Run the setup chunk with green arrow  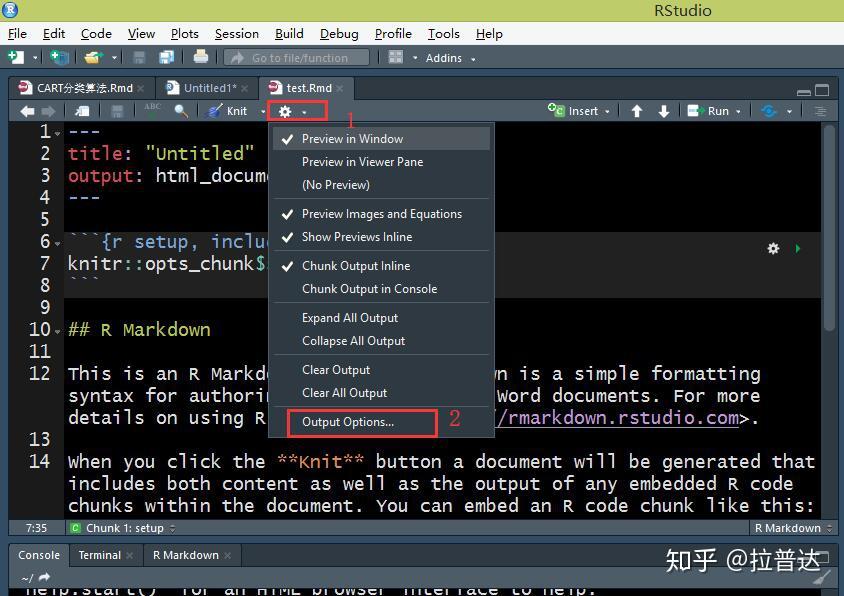(x=798, y=248)
